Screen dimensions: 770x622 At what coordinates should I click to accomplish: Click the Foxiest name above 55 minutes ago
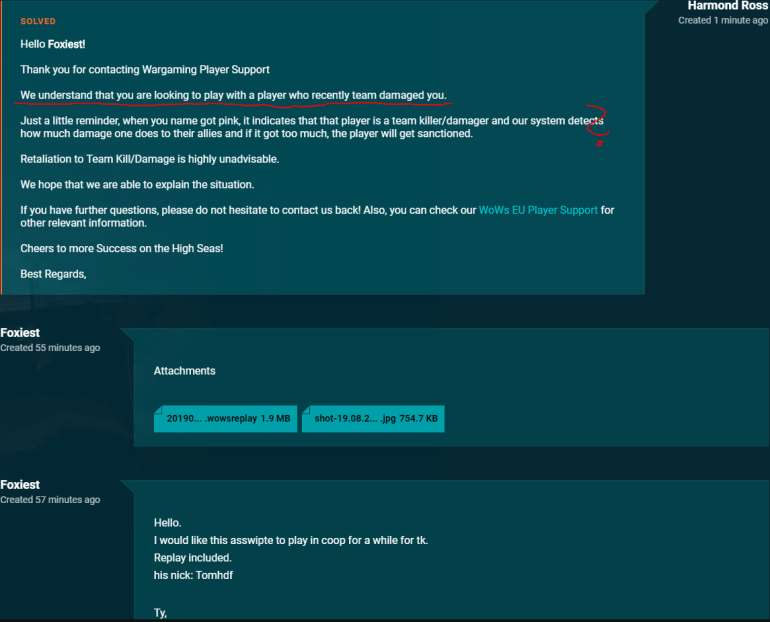tap(20, 333)
